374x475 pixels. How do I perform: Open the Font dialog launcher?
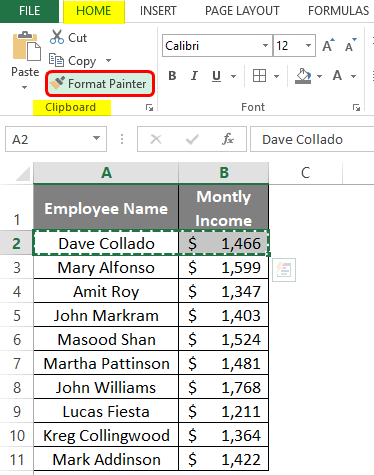tap(356, 107)
